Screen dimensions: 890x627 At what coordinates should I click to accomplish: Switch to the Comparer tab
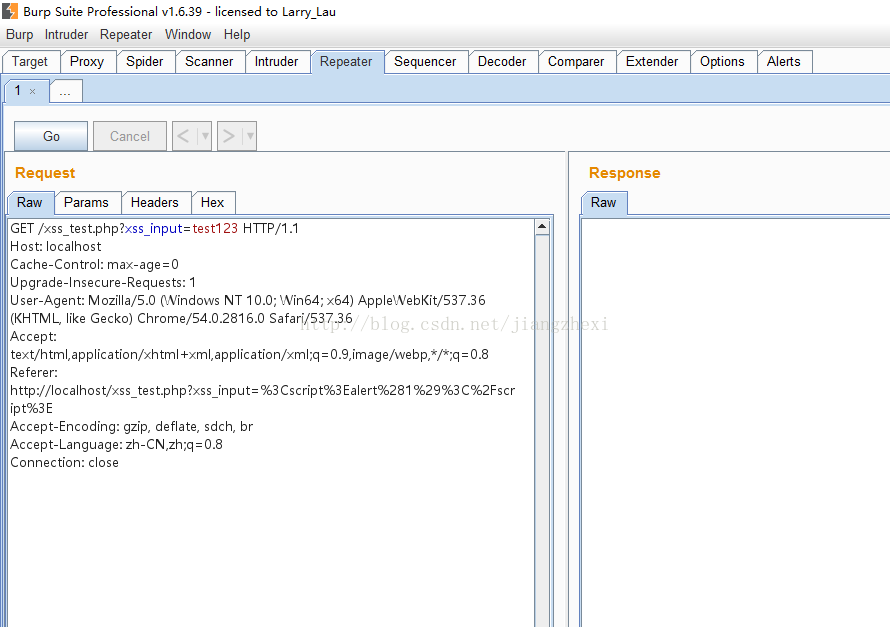577,62
